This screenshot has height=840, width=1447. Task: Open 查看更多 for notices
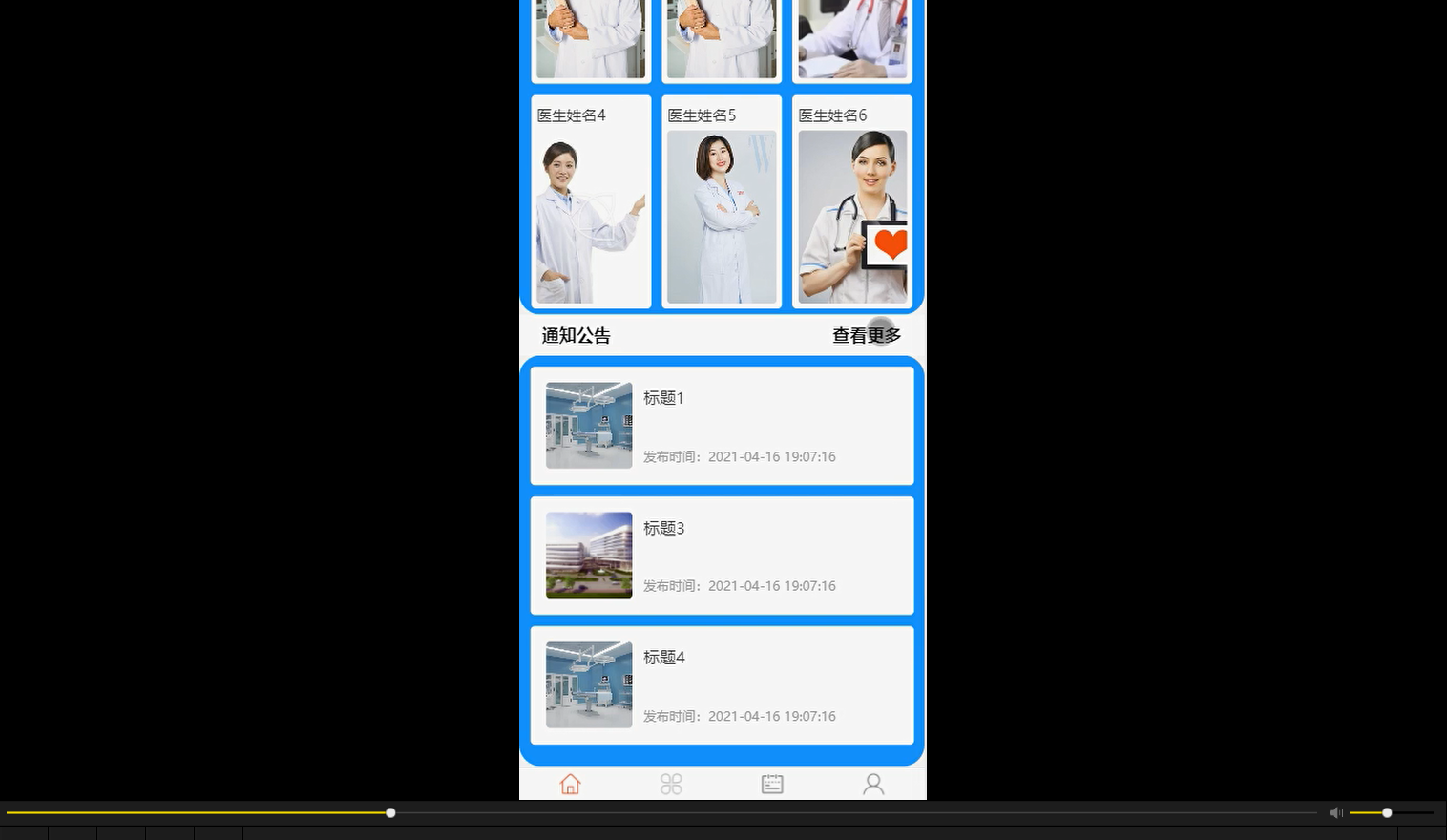pyautogui.click(x=867, y=335)
